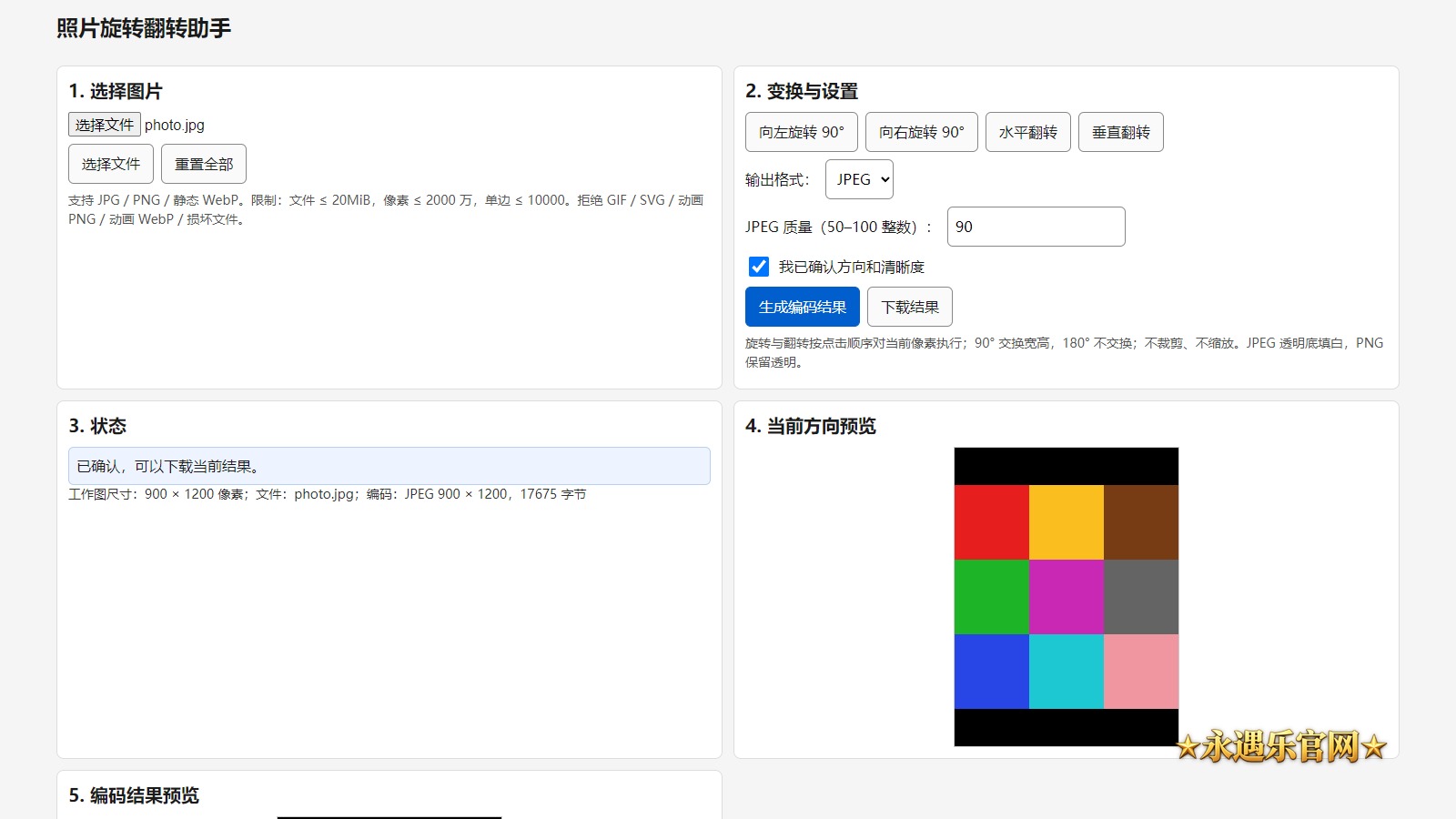Click the native 选择文件 file input button

pos(105,125)
